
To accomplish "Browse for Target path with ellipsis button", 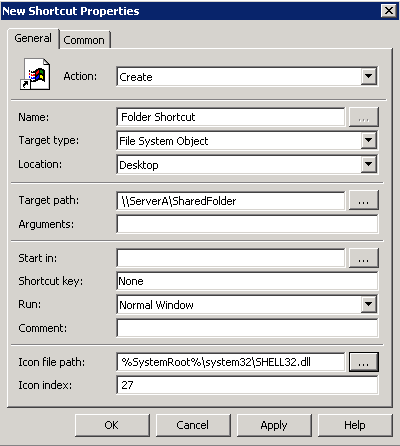I will click(363, 200).
